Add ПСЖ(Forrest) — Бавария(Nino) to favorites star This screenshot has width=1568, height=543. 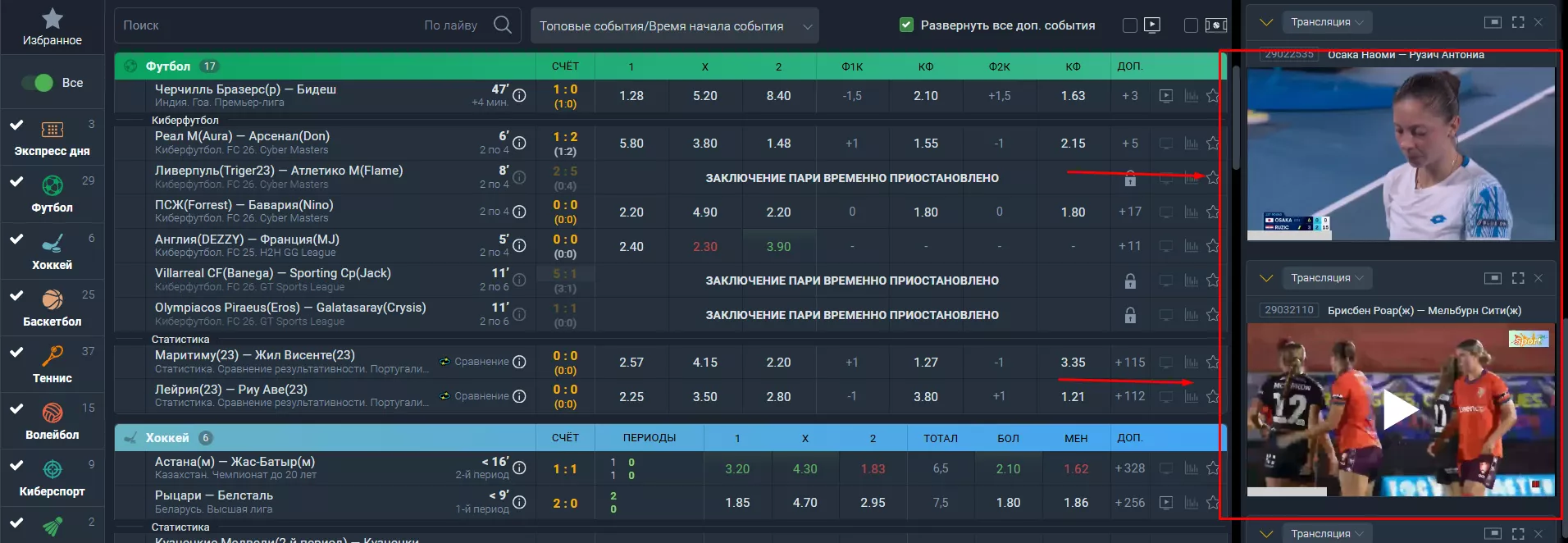tap(1212, 212)
